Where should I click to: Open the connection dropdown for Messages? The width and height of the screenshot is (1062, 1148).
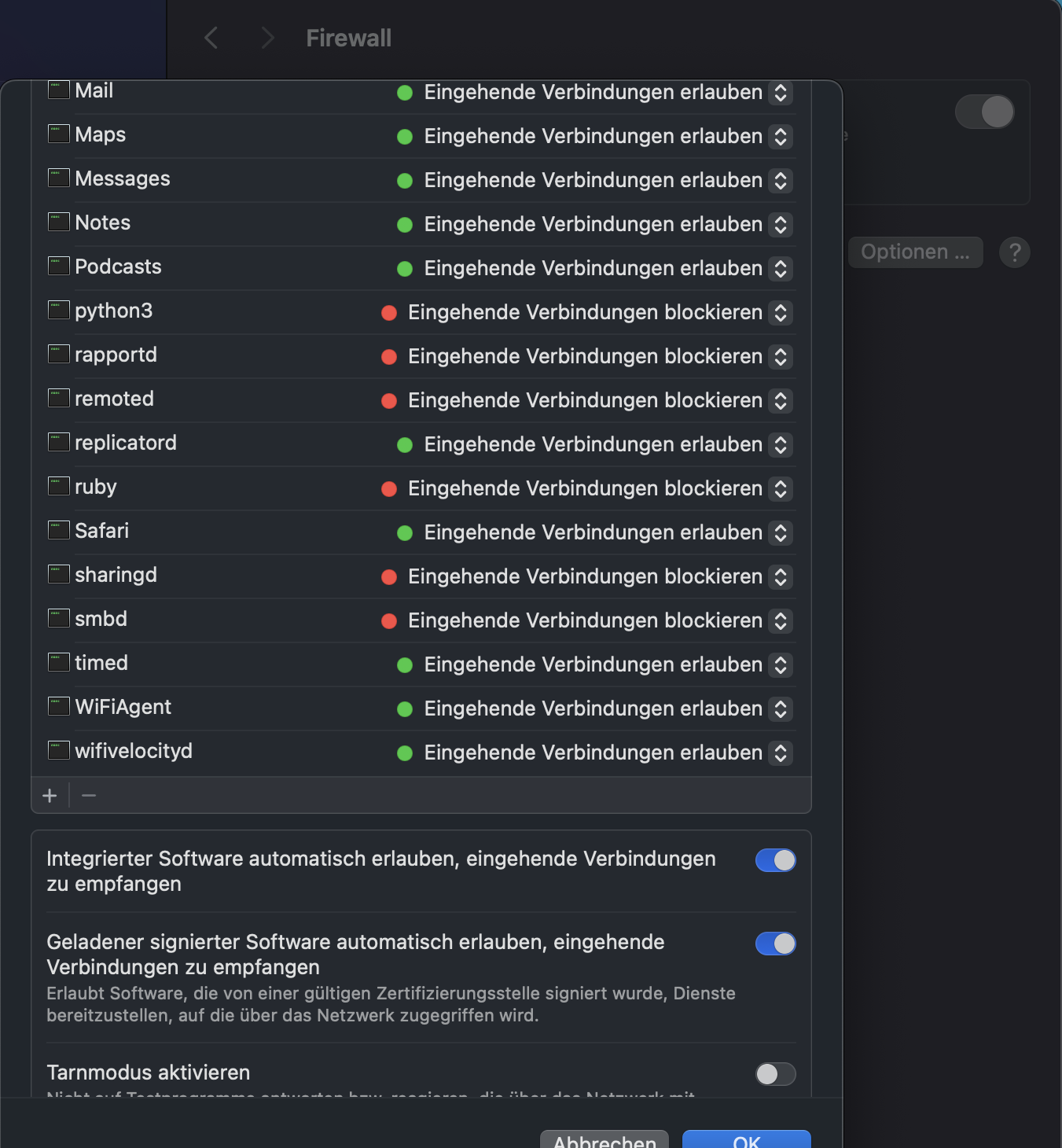pos(780,181)
